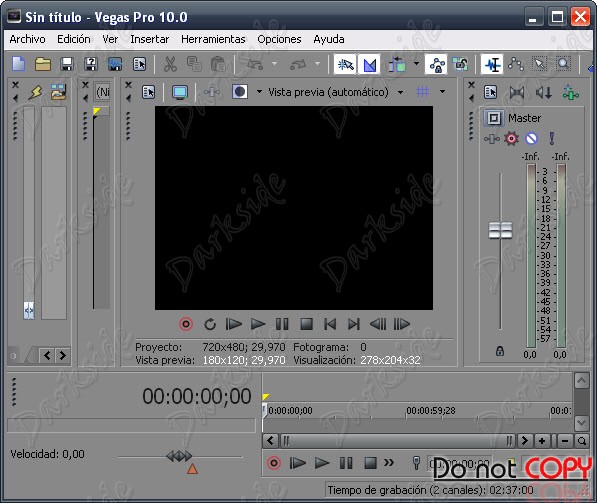Create a new project from toolbar

pos(18,64)
